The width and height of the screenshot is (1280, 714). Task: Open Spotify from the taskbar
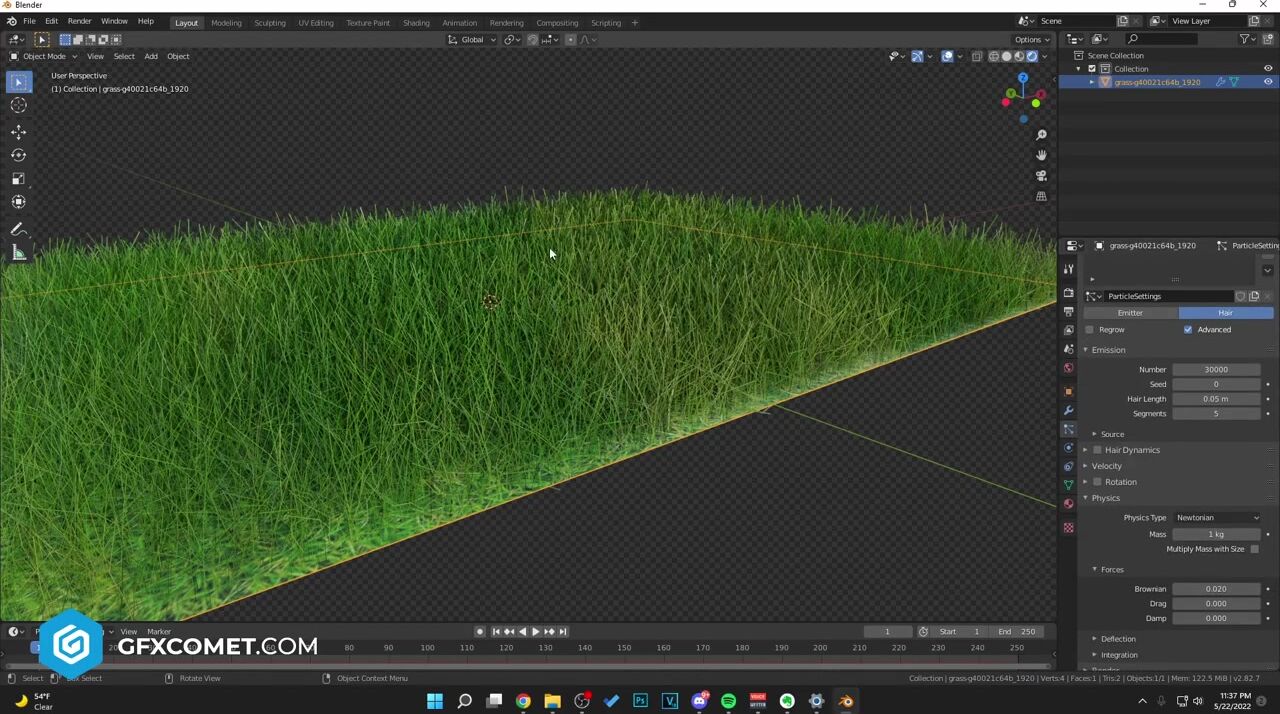[728, 701]
